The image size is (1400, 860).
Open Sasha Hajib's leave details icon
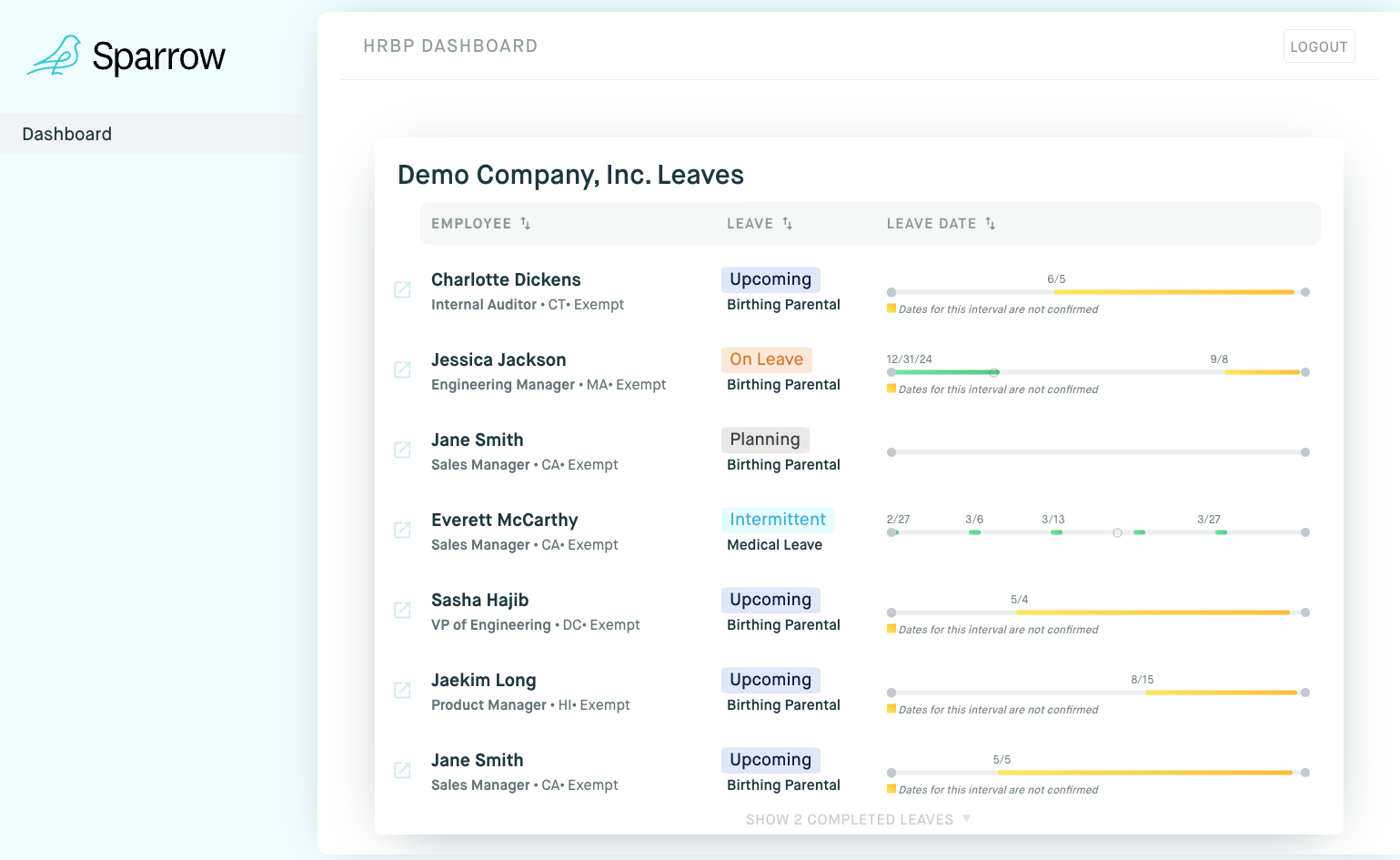point(402,611)
